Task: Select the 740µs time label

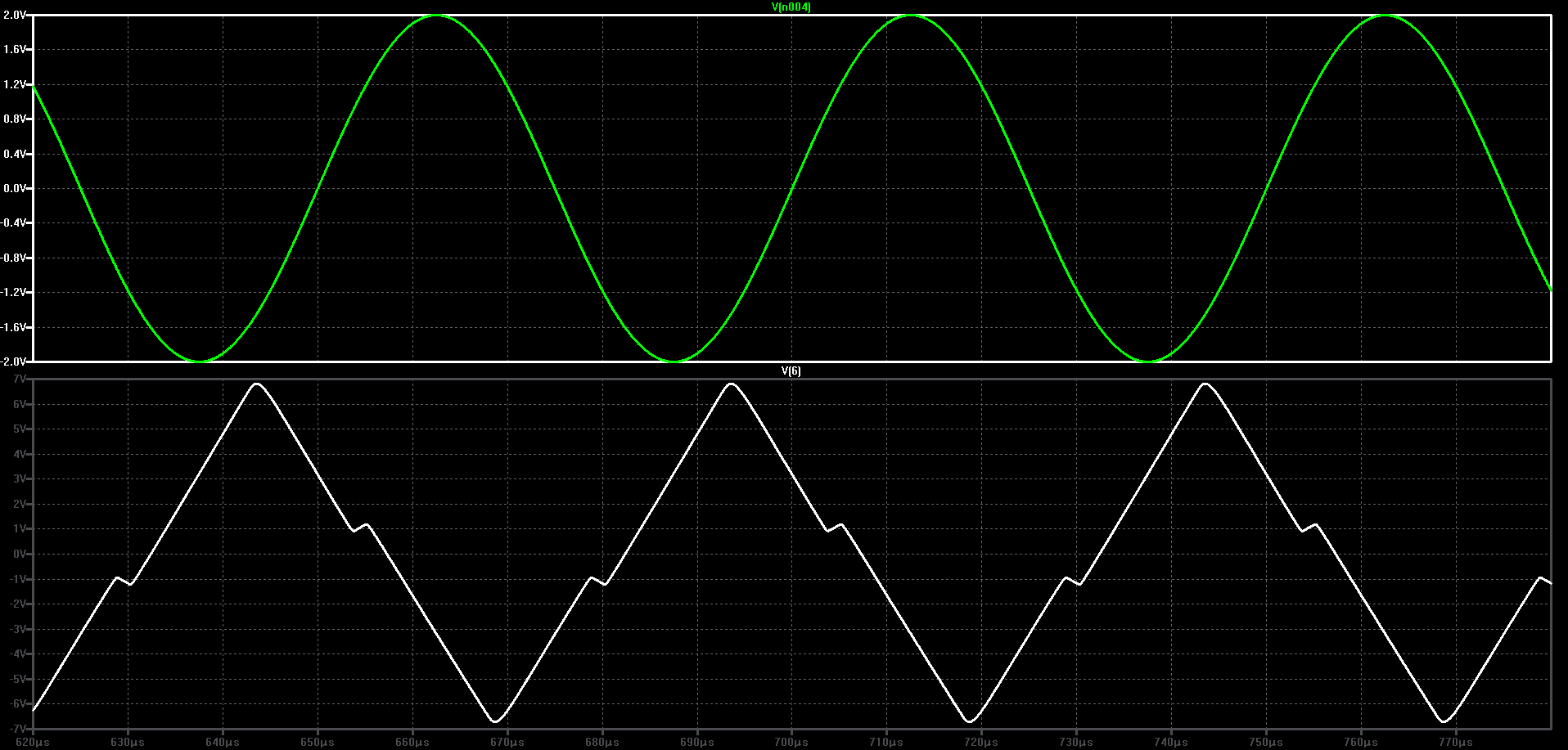Action: tap(1171, 743)
